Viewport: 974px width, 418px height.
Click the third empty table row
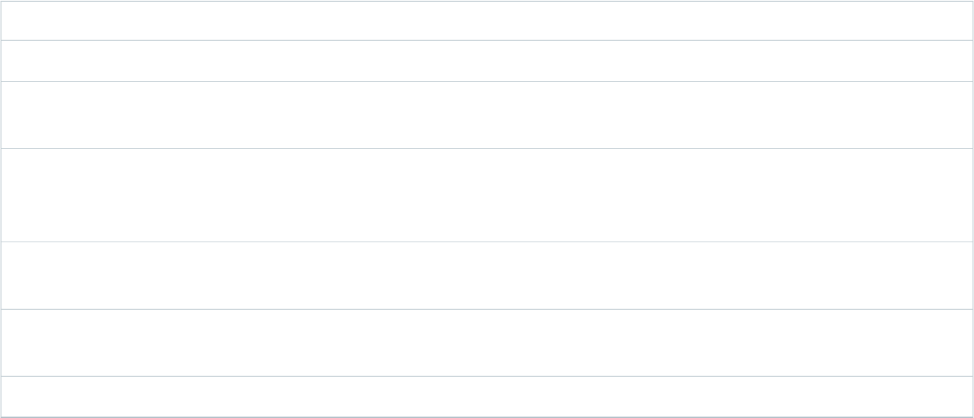point(487,115)
